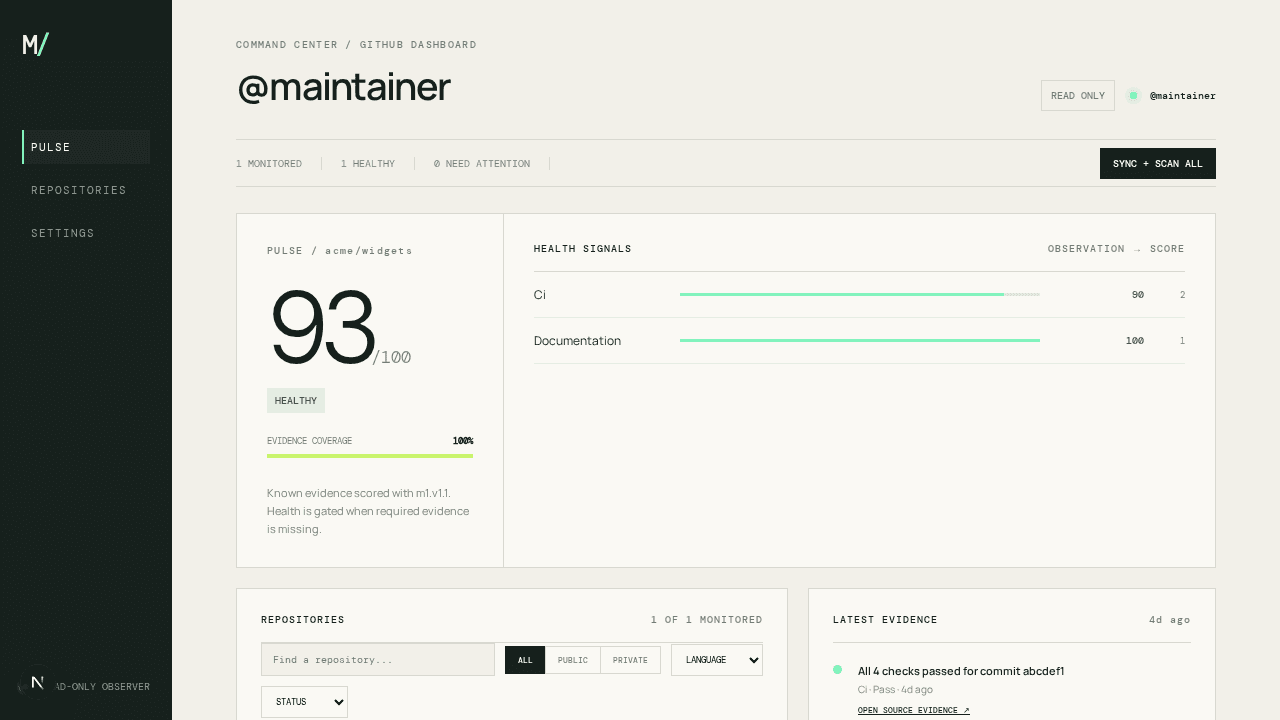Click the M/ logo in sidebar
The height and width of the screenshot is (720, 1280).
click(36, 44)
